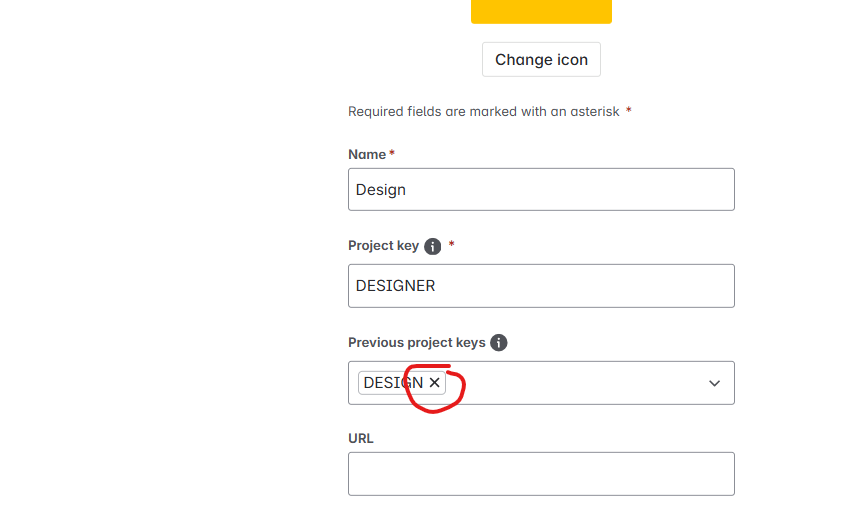Click the Previous project keys label
Image resolution: width=857 pixels, height=521 pixels.
tap(416, 343)
